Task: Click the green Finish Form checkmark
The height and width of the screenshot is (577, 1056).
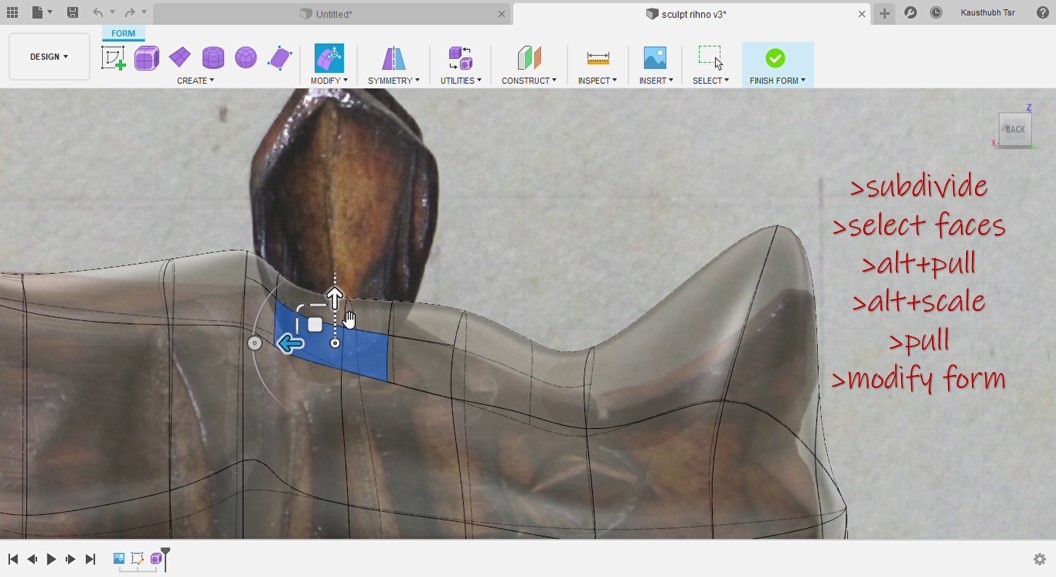Action: [775, 59]
